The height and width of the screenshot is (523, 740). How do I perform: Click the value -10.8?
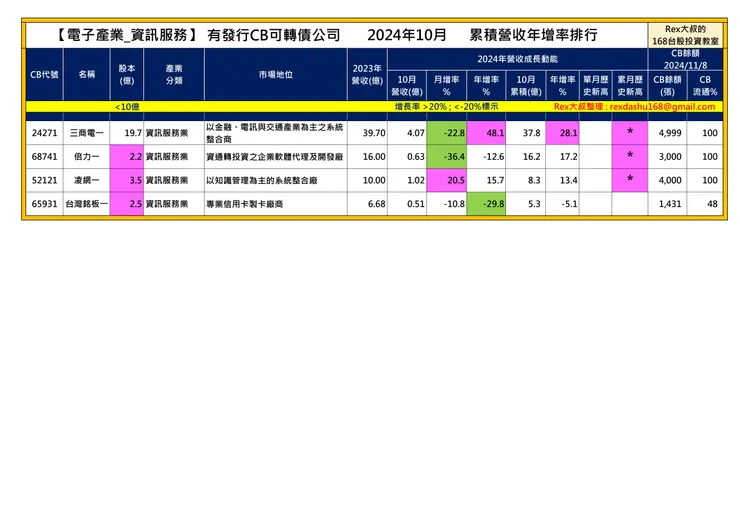(x=454, y=204)
